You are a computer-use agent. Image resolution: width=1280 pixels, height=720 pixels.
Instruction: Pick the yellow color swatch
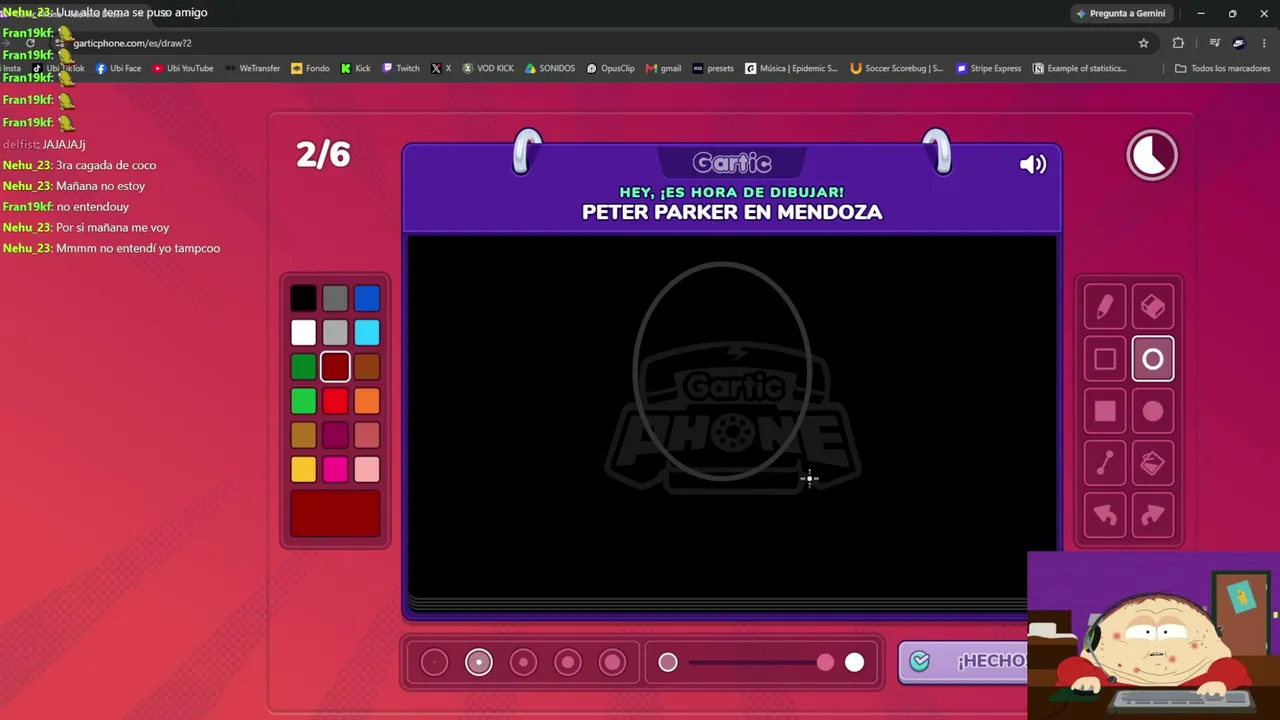[303, 469]
